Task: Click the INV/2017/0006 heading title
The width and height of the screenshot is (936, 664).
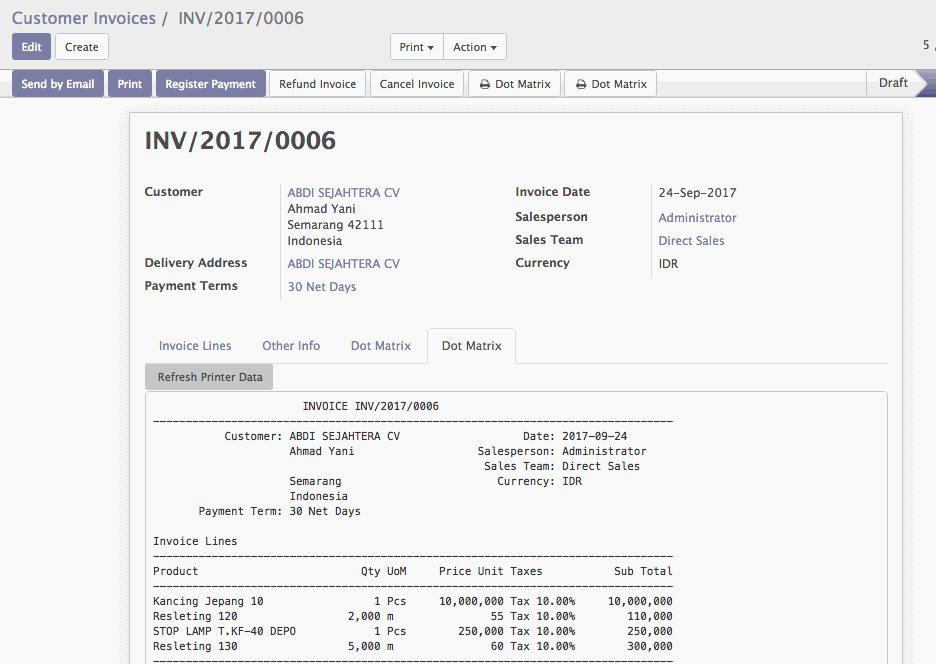Action: tap(240, 140)
